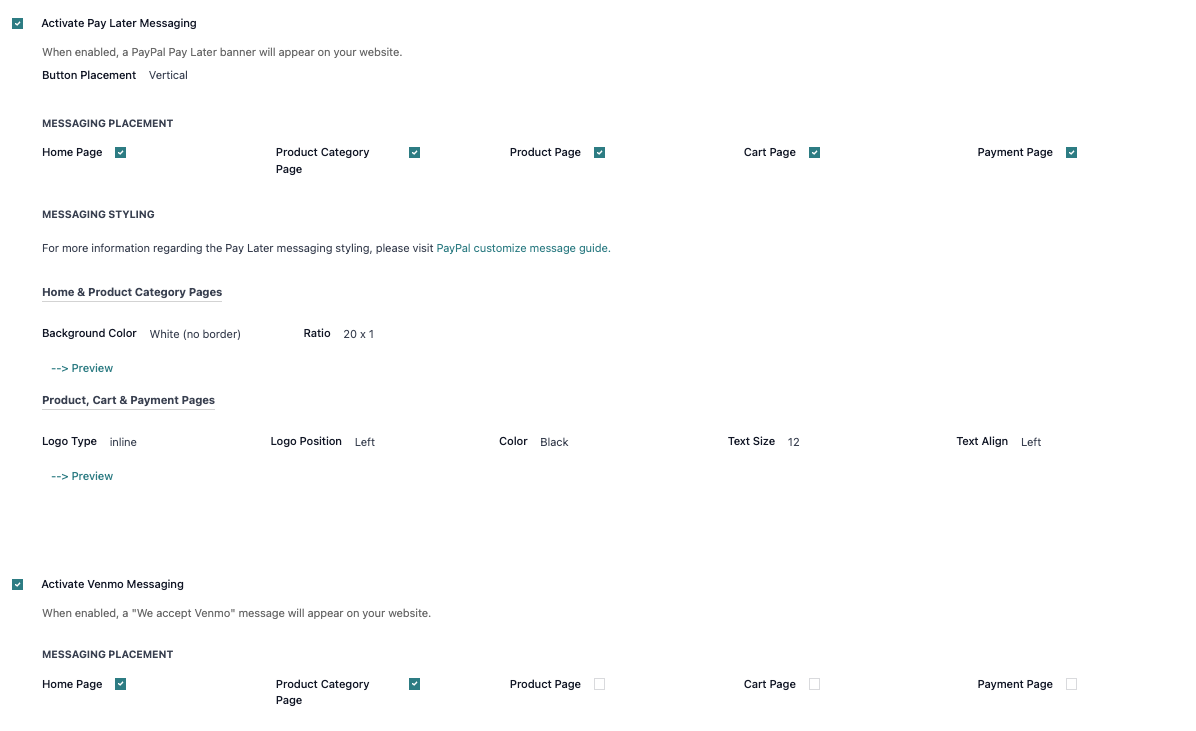Viewport: 1196px width, 731px height.
Task: Uncheck Activate Pay Later Messaging checkbox
Action: 17,23
